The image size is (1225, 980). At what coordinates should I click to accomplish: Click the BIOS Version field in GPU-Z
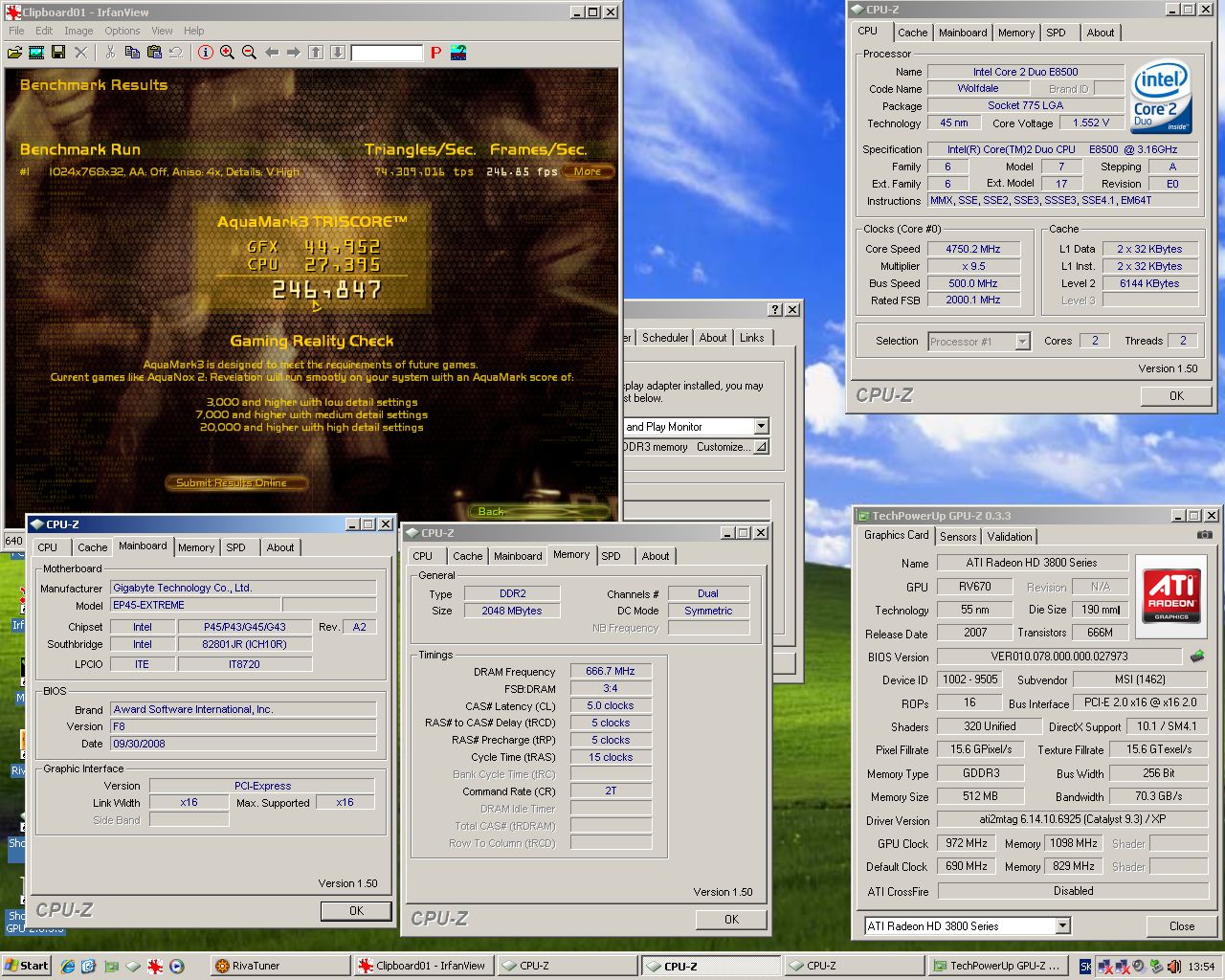1059,657
